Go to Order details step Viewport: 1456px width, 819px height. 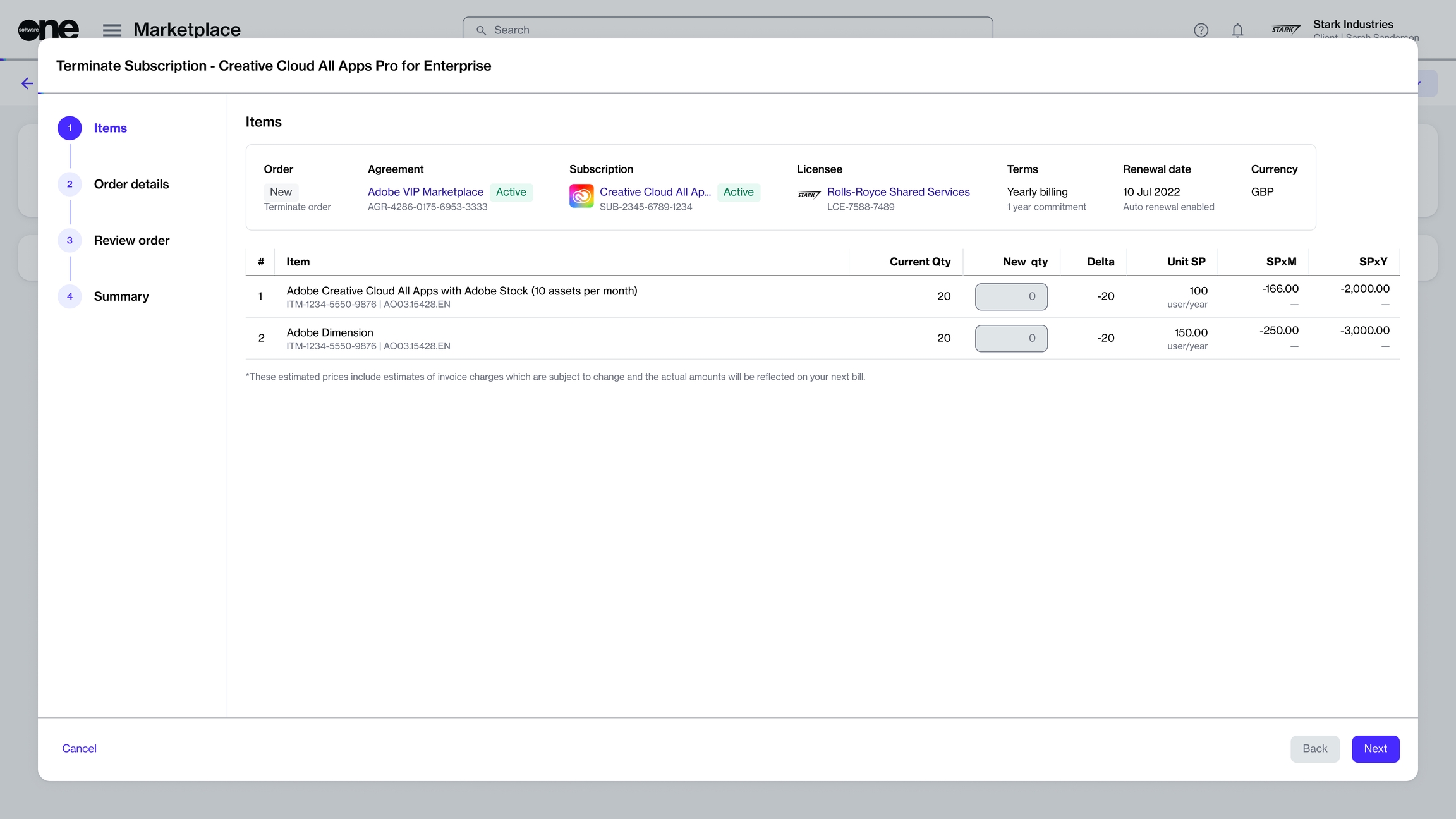(131, 185)
